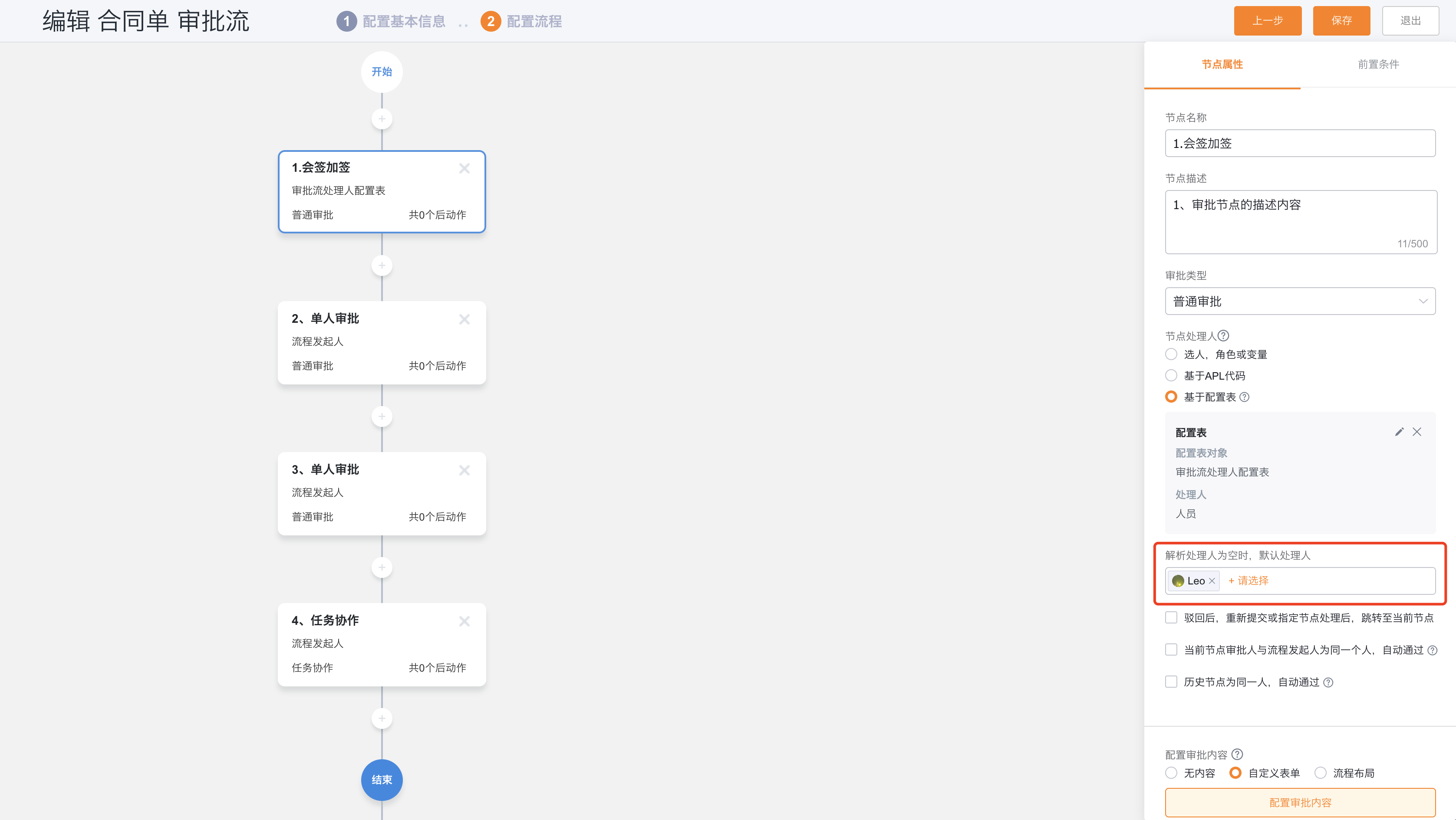The height and width of the screenshot is (820, 1456).
Task: Focus the 节点描述 text area
Action: tap(1301, 222)
